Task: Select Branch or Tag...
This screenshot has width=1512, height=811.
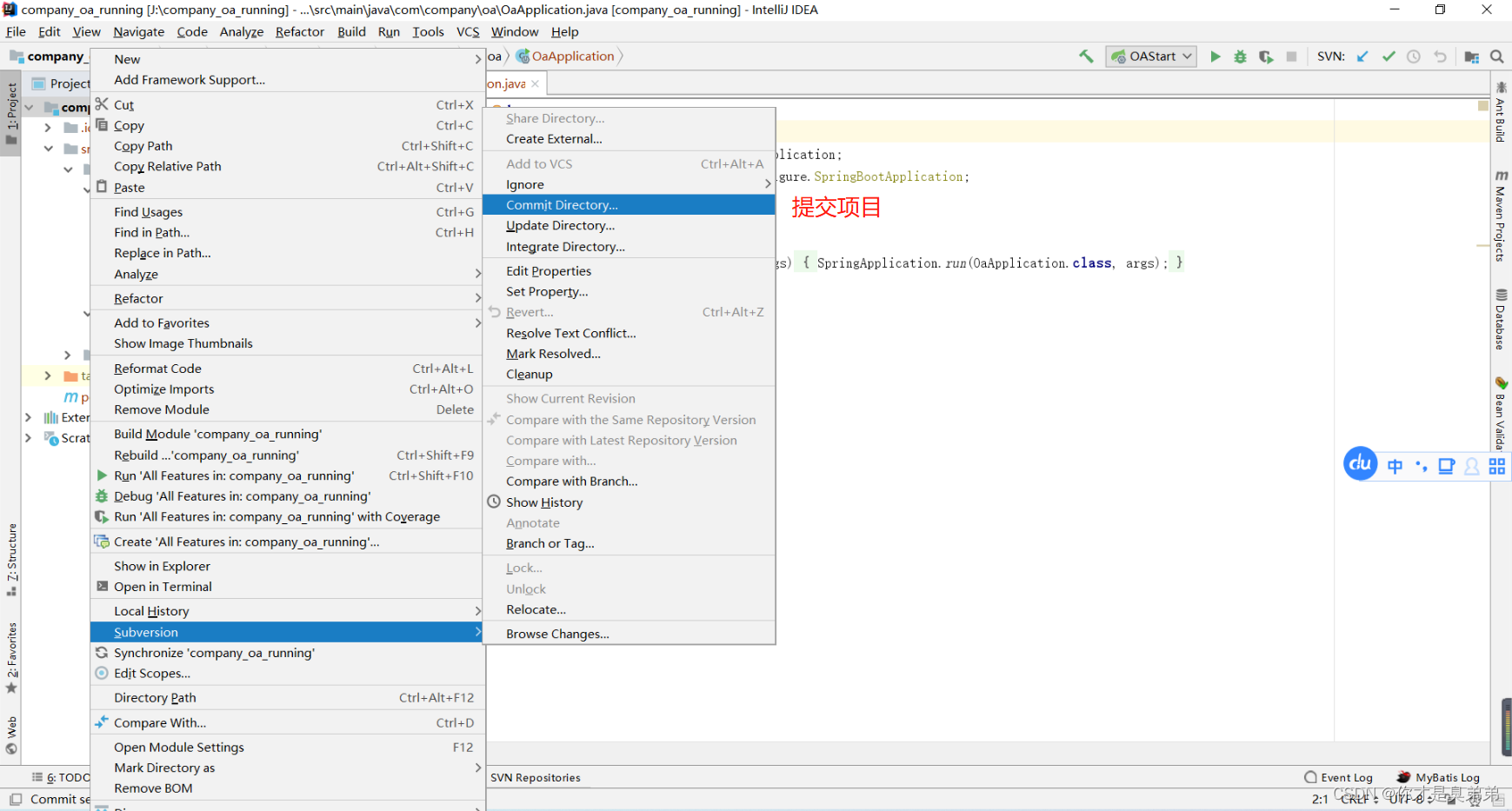Action: 629,543
